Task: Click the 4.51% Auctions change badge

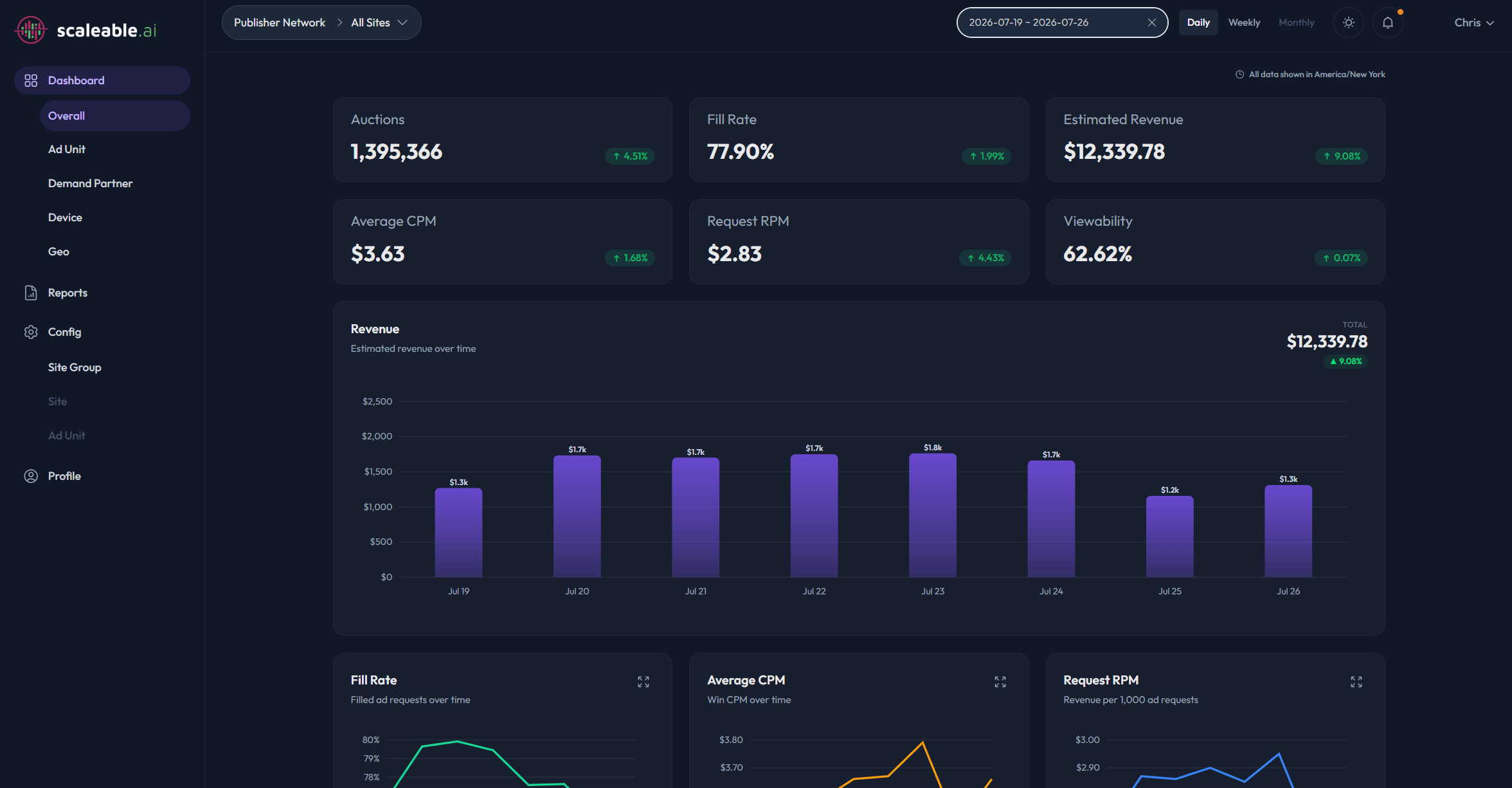Action: tap(630, 156)
